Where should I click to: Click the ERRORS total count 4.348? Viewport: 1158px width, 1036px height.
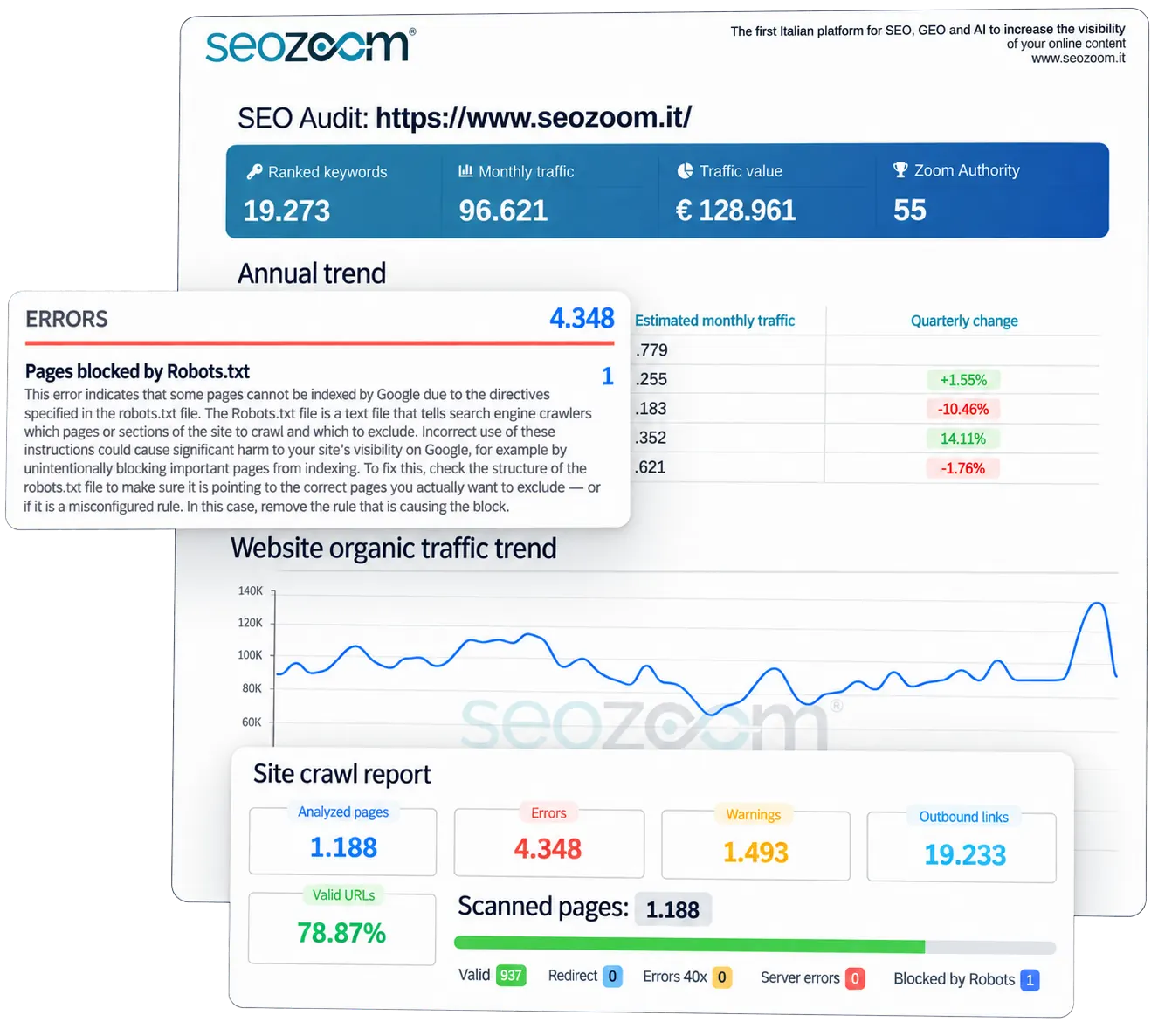tap(582, 318)
